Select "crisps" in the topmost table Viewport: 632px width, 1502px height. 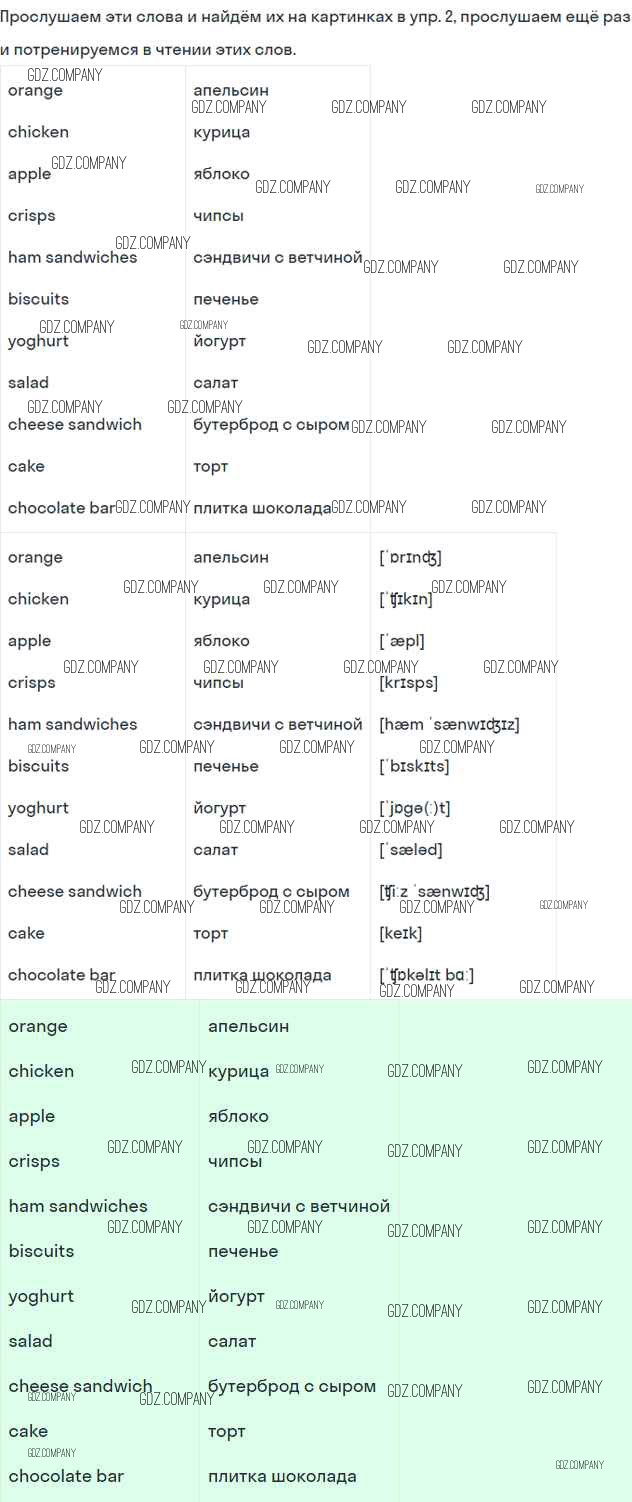[32, 216]
